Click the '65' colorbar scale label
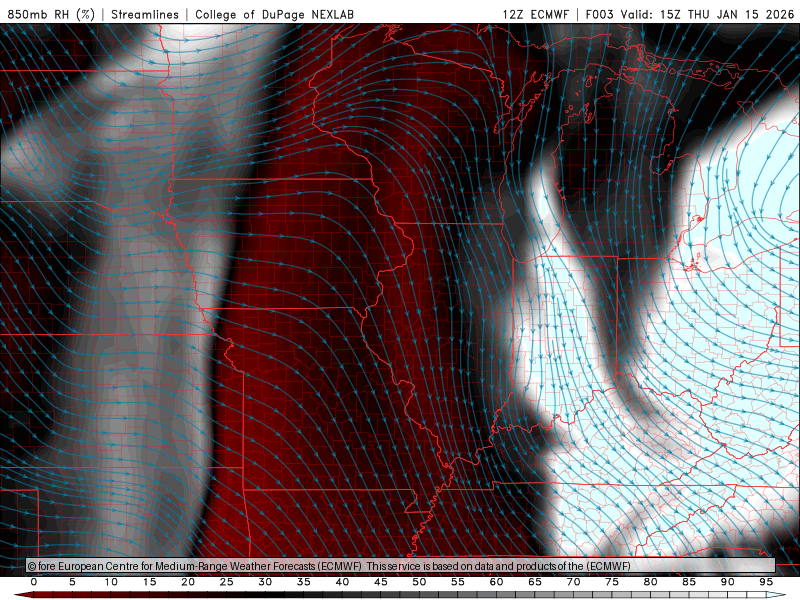The height and width of the screenshot is (600, 800). click(x=535, y=582)
